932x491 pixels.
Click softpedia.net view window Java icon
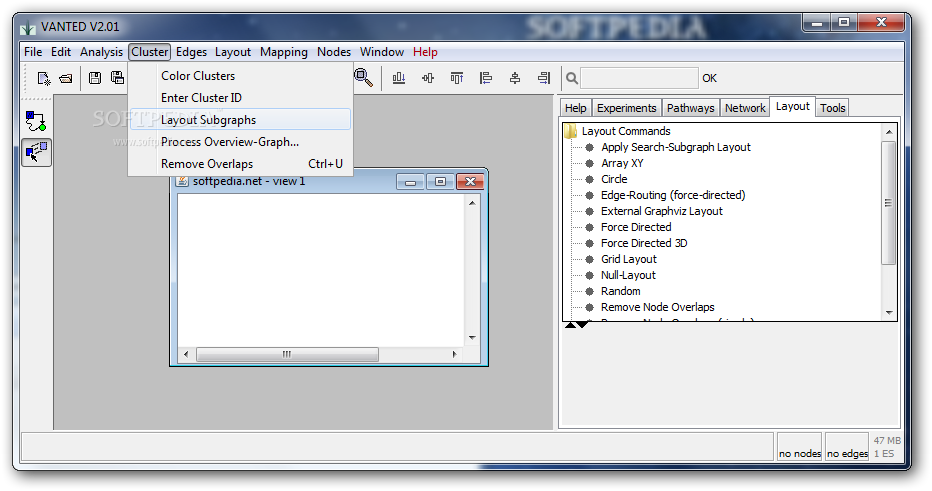[x=182, y=181]
